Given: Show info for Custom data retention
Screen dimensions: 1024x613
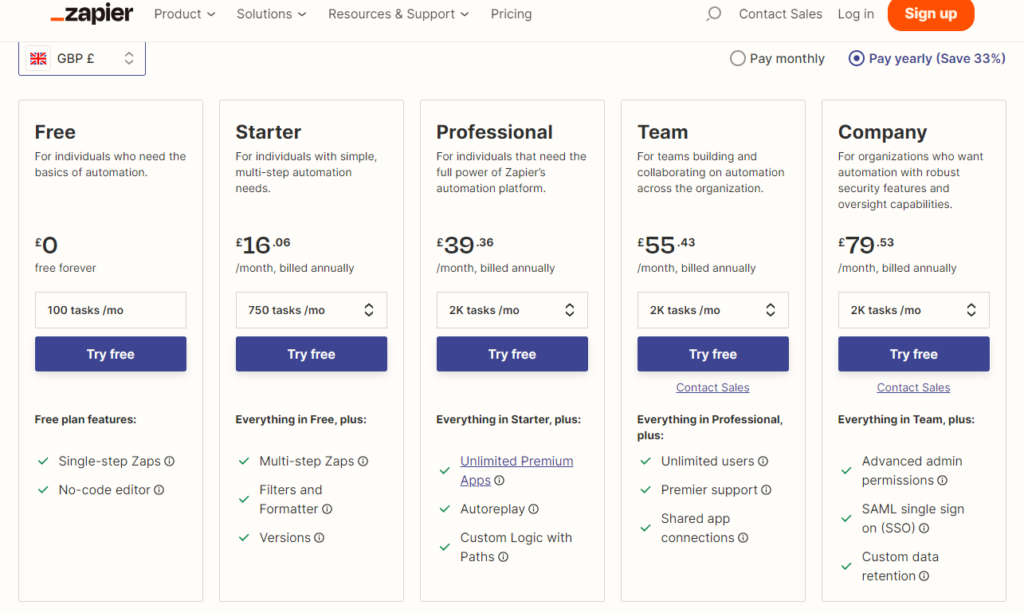Looking at the screenshot, I should (x=924, y=576).
